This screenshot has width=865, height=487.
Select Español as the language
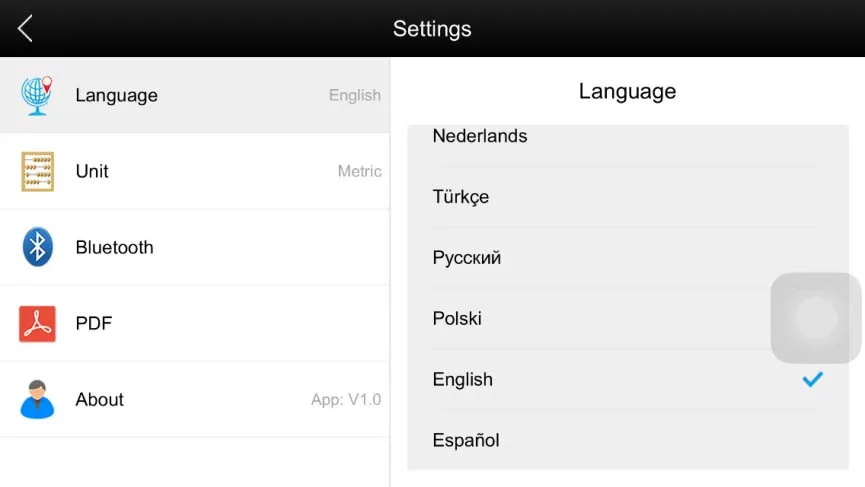pos(466,440)
